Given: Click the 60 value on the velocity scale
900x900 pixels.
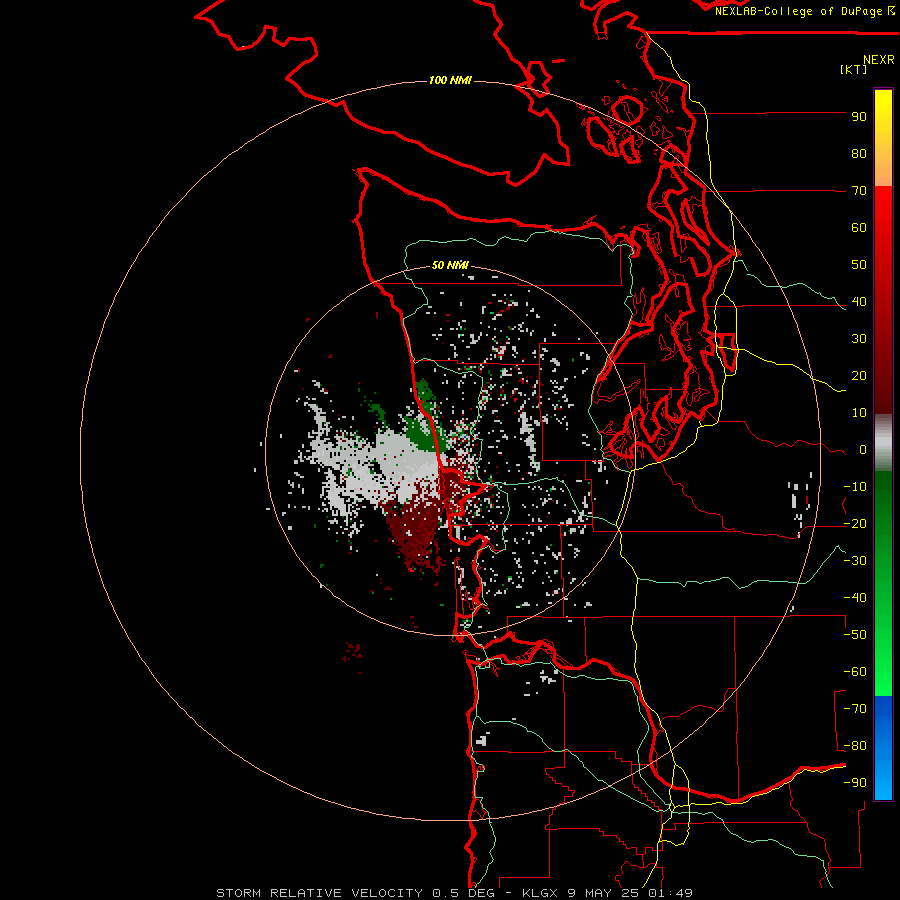Looking at the screenshot, I should (x=859, y=228).
